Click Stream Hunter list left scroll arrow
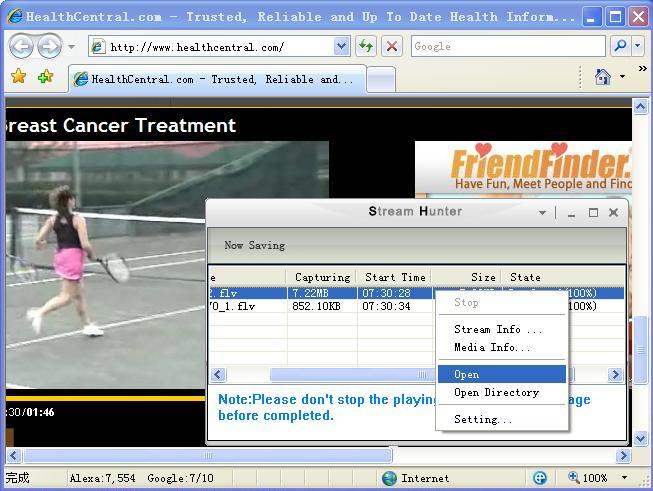This screenshot has width=653, height=491. click(218, 375)
